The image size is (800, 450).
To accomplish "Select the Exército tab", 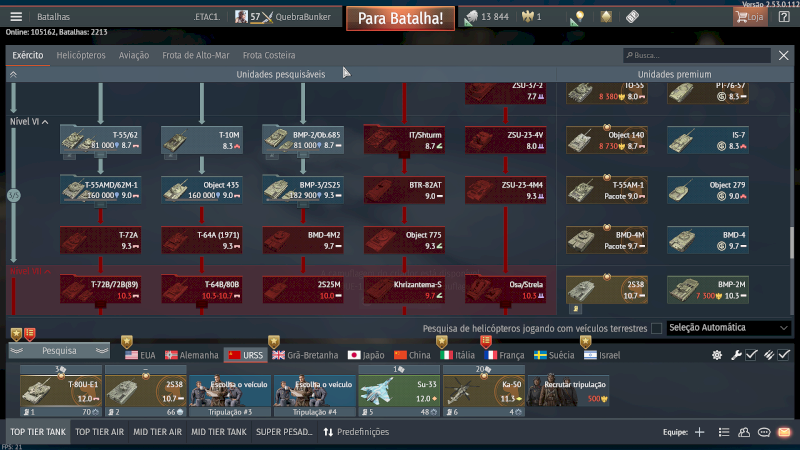I will 28,55.
